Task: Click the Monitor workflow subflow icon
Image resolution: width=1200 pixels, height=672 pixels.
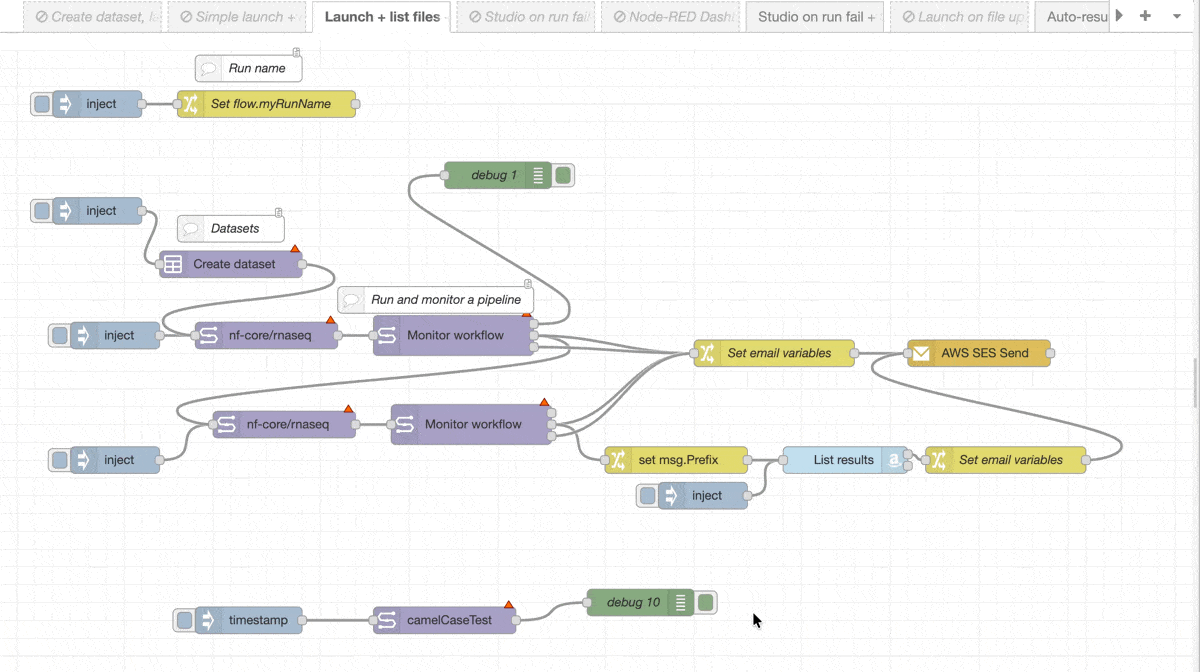Action: (387, 335)
